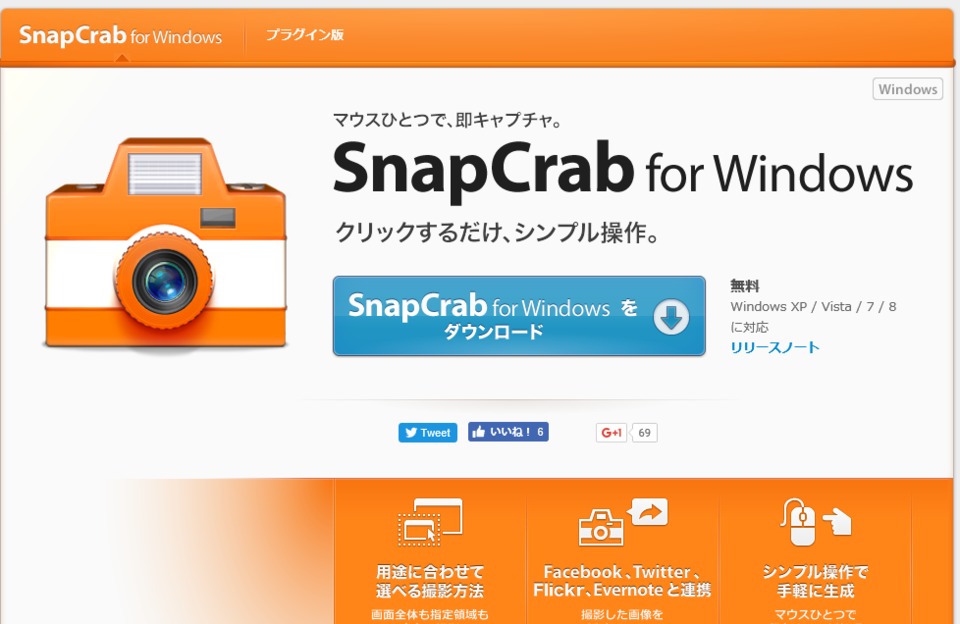Click the Twitter bird Tweet icon

pyautogui.click(x=411, y=433)
